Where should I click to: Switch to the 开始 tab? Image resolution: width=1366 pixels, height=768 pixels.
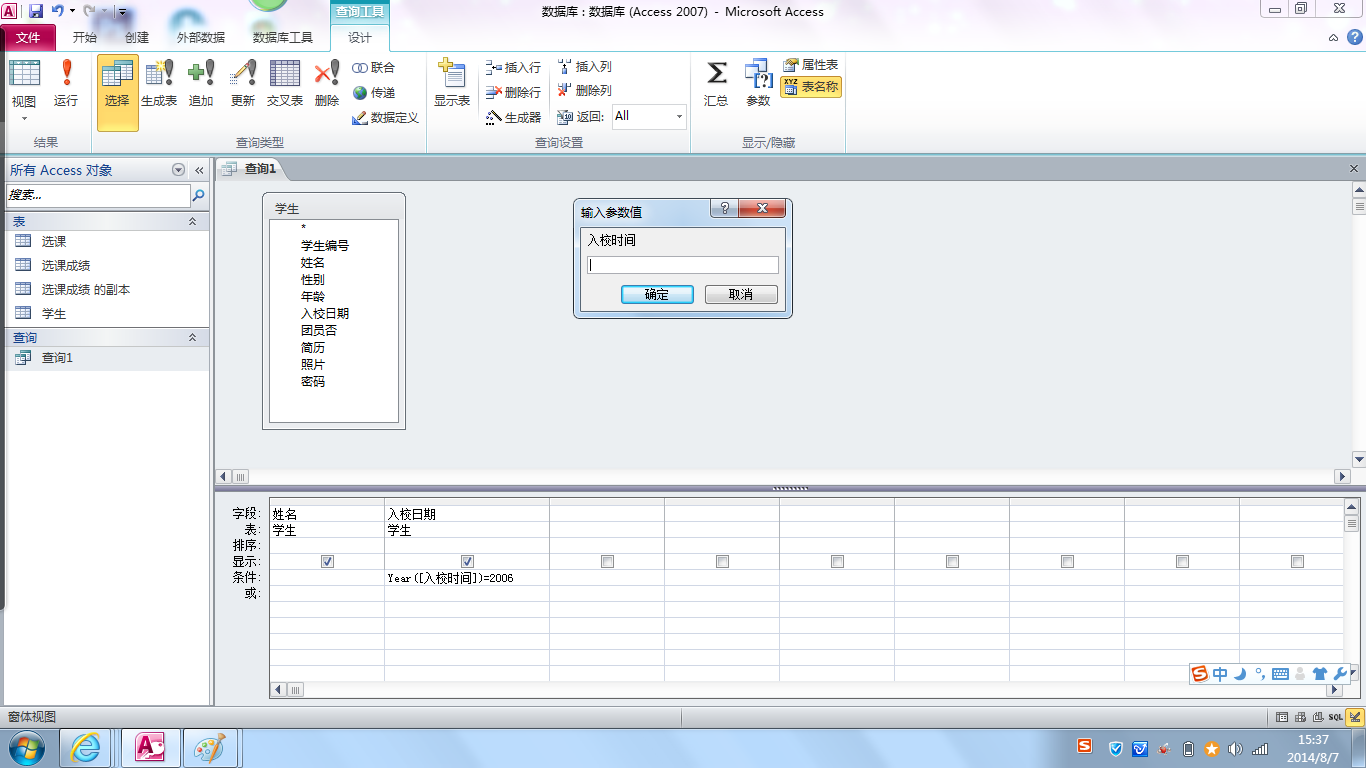click(85, 38)
